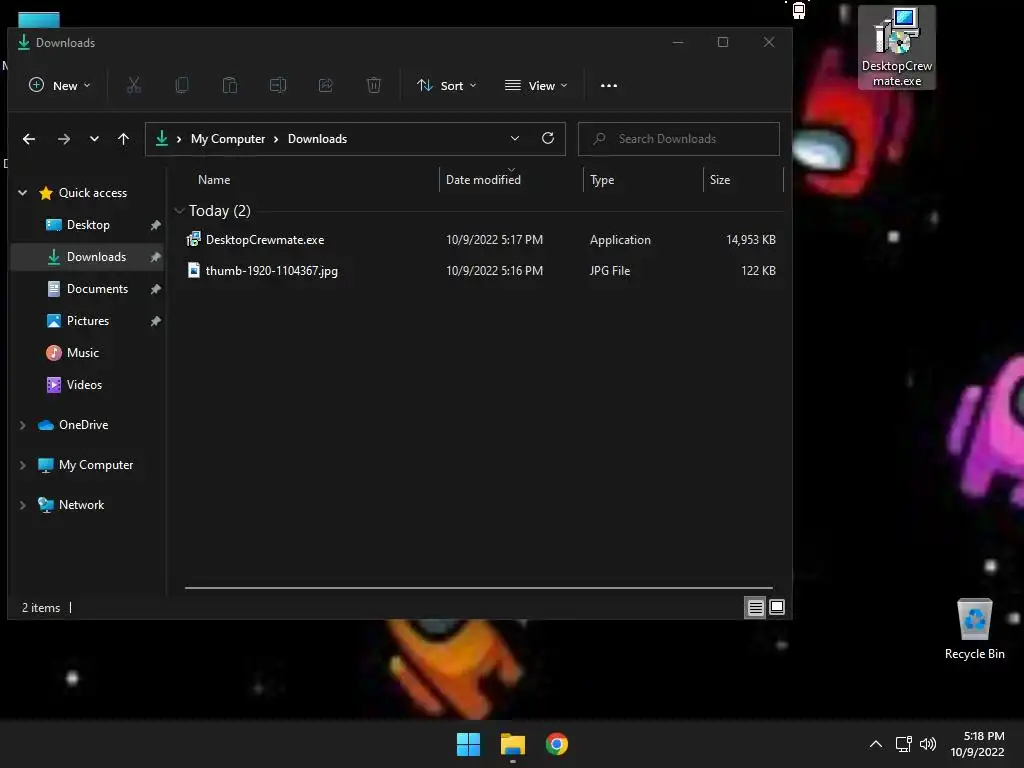Click the Application type cell
Image resolution: width=1024 pixels, height=768 pixels.
pyautogui.click(x=620, y=240)
